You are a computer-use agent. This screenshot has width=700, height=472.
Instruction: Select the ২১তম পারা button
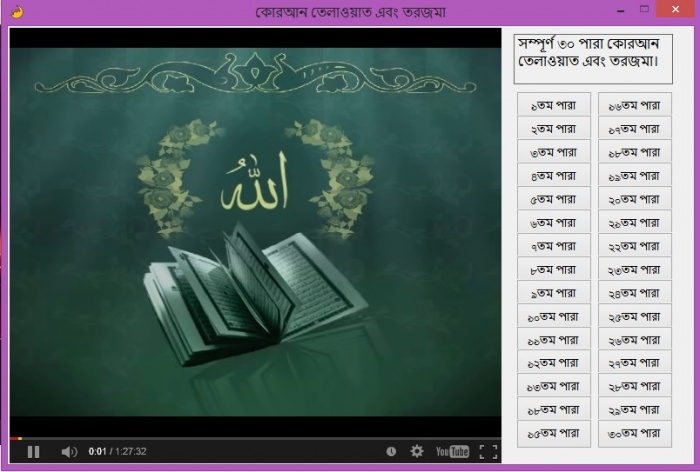click(635, 222)
